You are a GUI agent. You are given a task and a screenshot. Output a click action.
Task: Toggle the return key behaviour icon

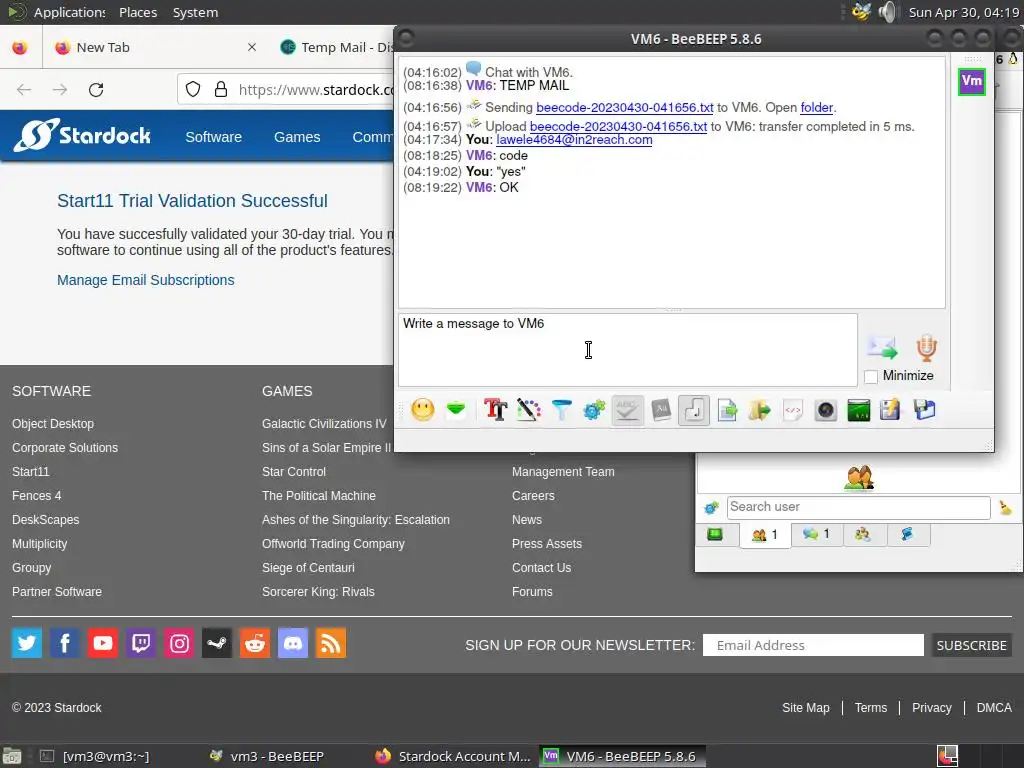pyautogui.click(x=694, y=410)
